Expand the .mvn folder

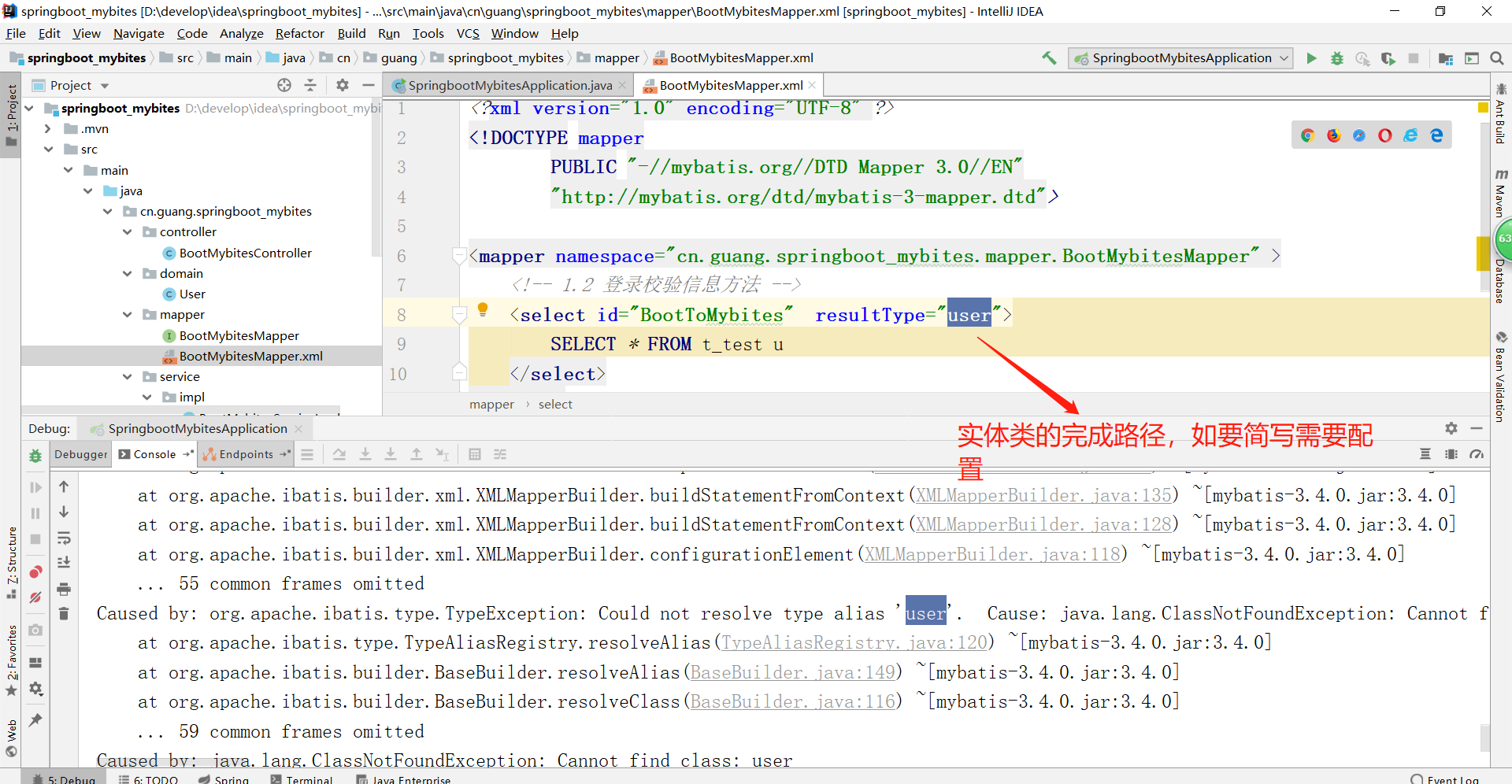[x=48, y=129]
